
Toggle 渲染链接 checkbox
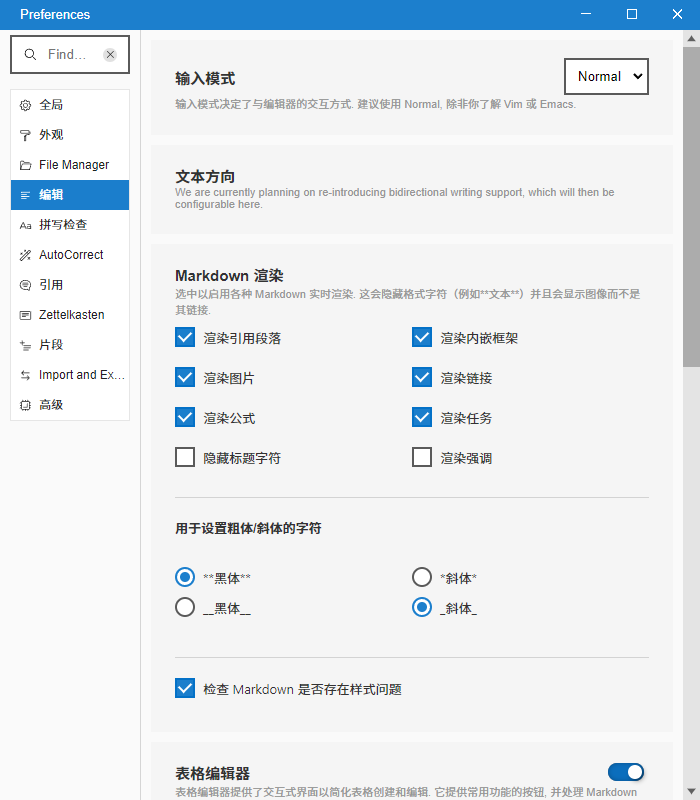pyautogui.click(x=422, y=378)
